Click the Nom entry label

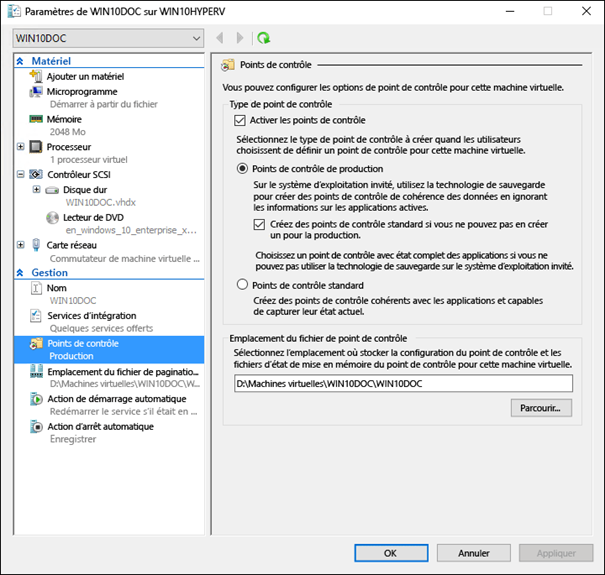57,288
